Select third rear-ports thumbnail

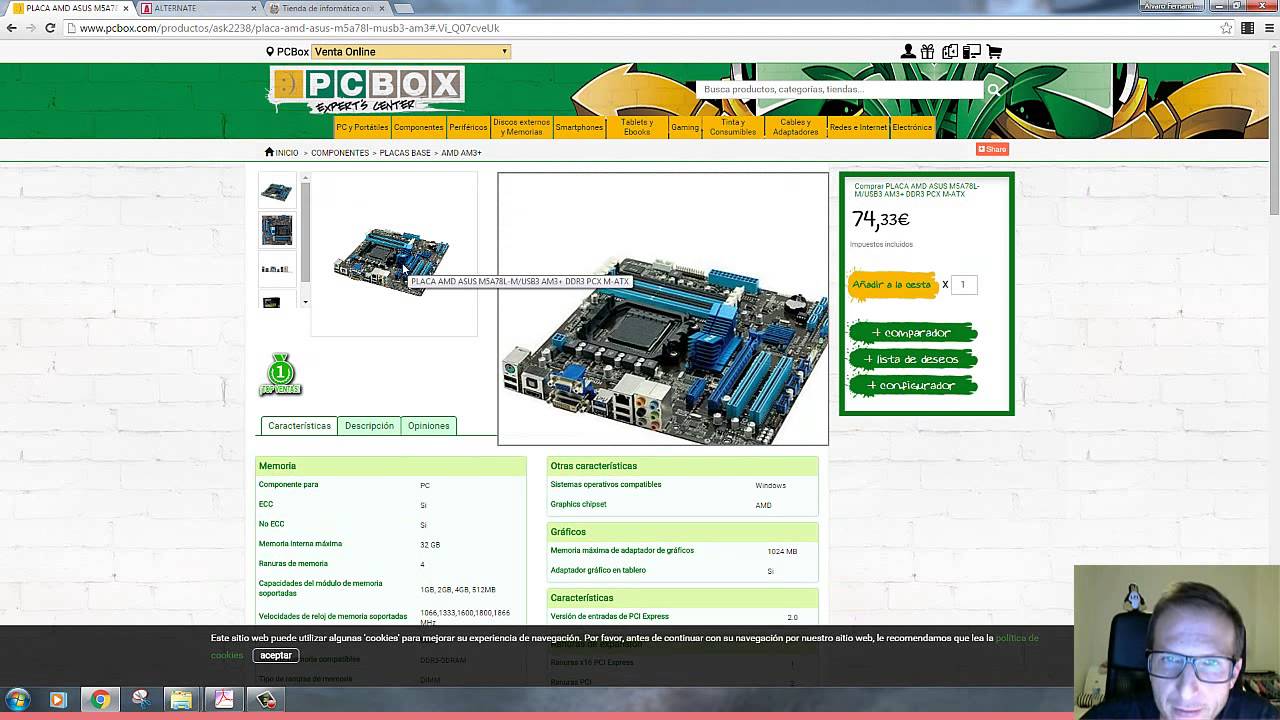click(275, 269)
